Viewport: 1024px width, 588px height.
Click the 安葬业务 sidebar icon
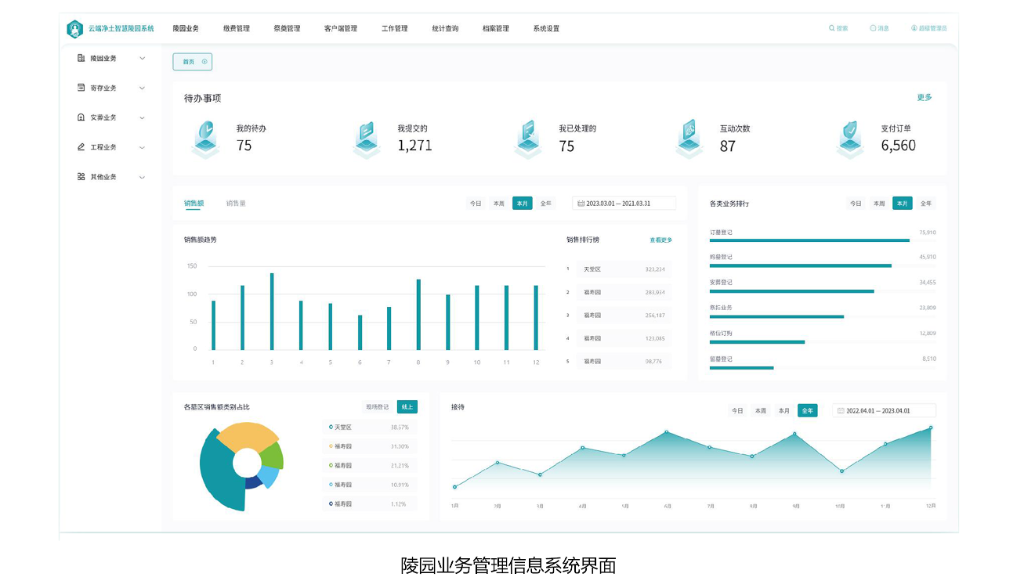[81, 118]
